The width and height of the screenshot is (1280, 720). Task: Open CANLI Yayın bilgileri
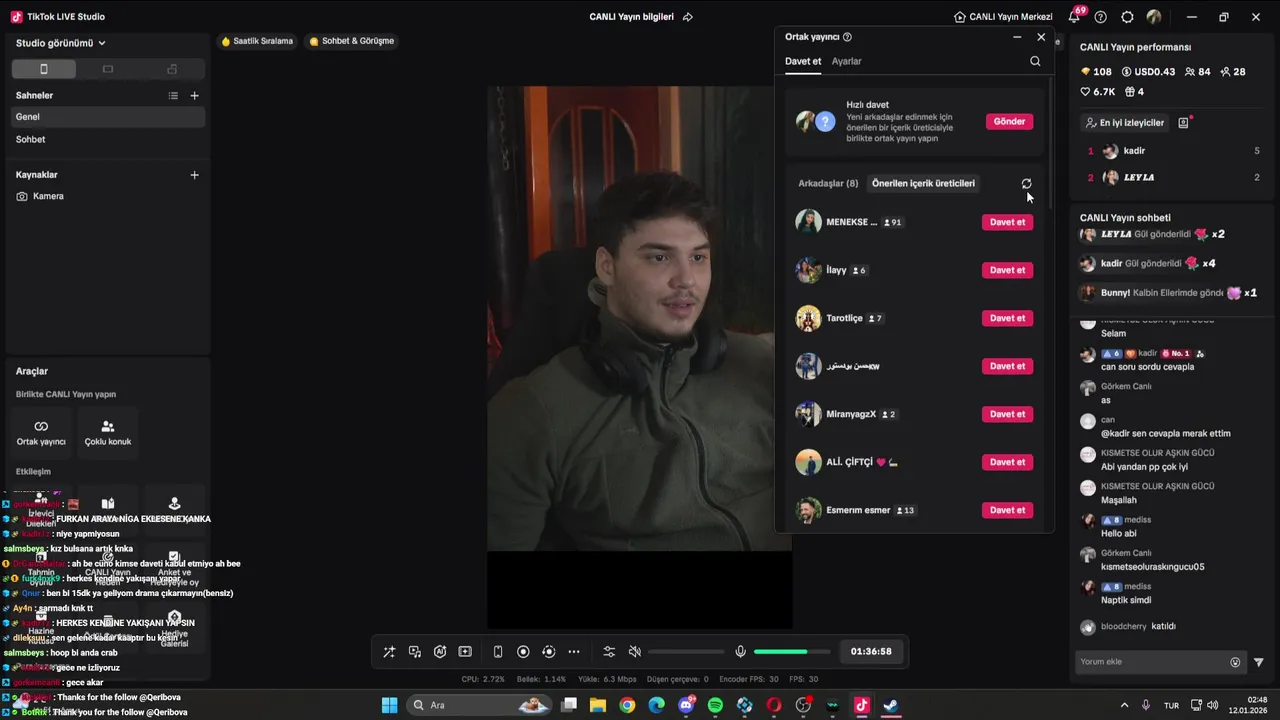point(631,17)
